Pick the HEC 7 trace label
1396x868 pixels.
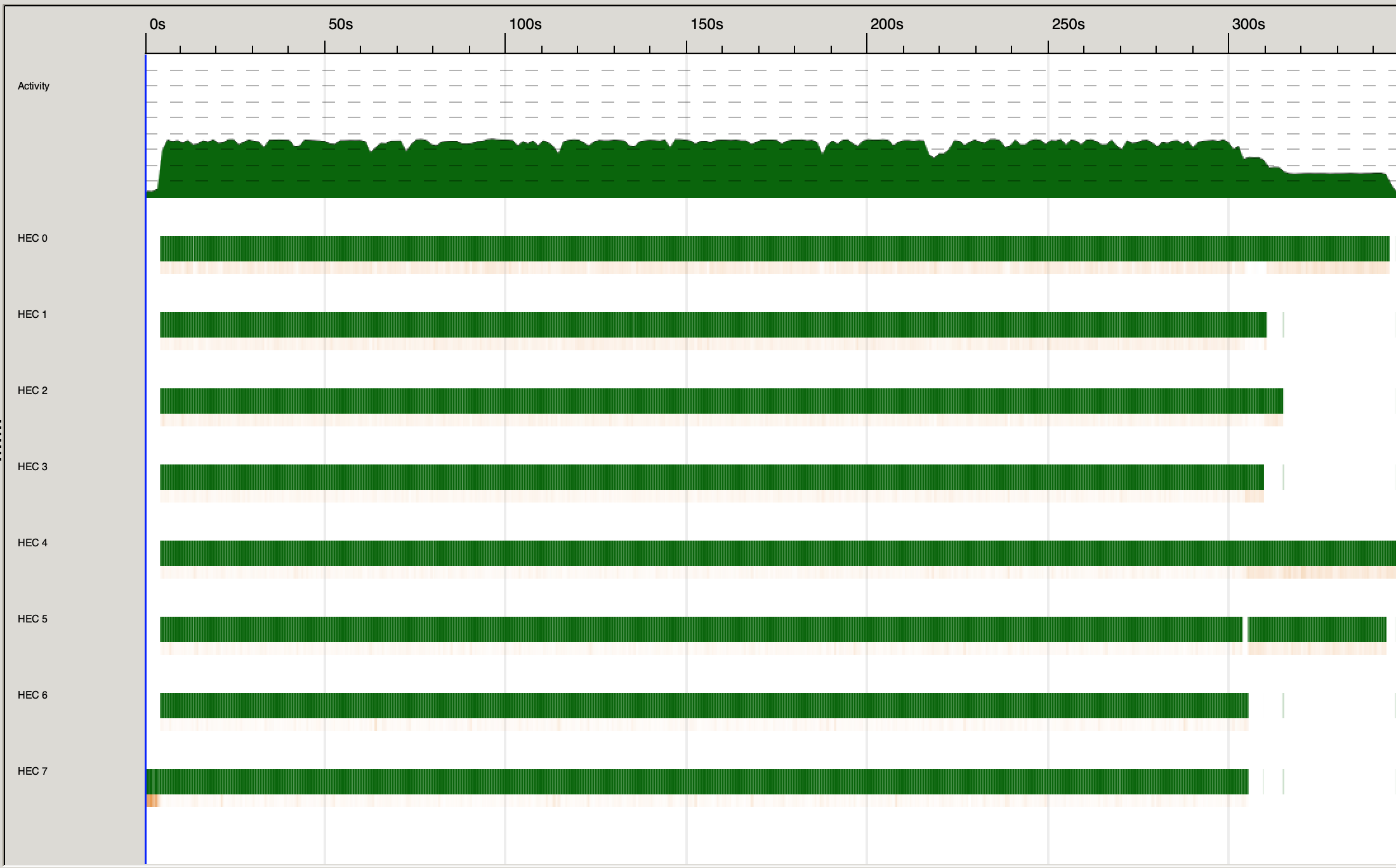tap(32, 772)
